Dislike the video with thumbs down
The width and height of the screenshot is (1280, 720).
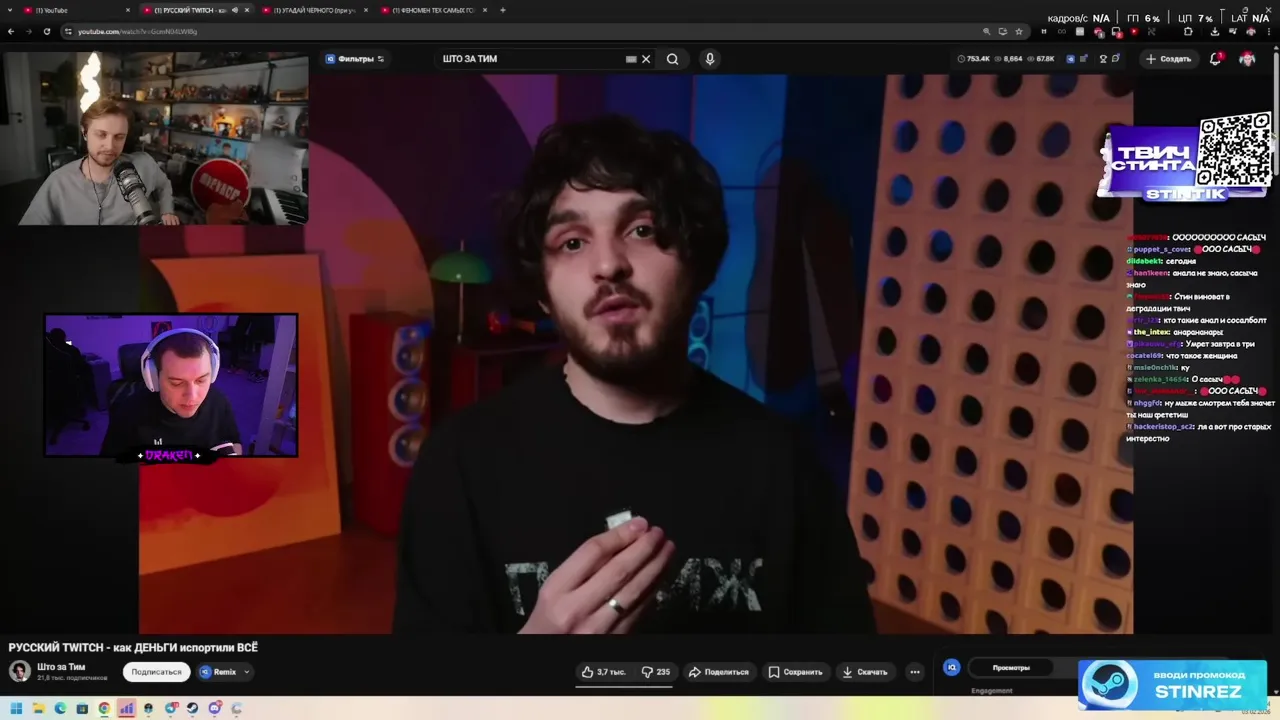click(x=656, y=672)
